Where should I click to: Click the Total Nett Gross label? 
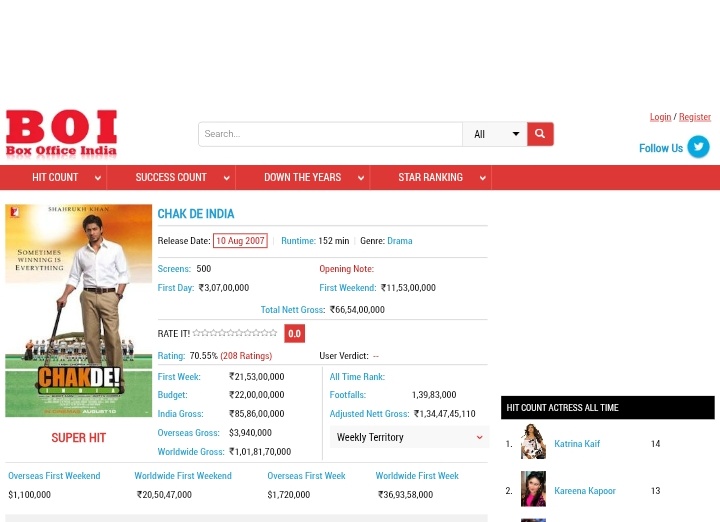click(293, 310)
